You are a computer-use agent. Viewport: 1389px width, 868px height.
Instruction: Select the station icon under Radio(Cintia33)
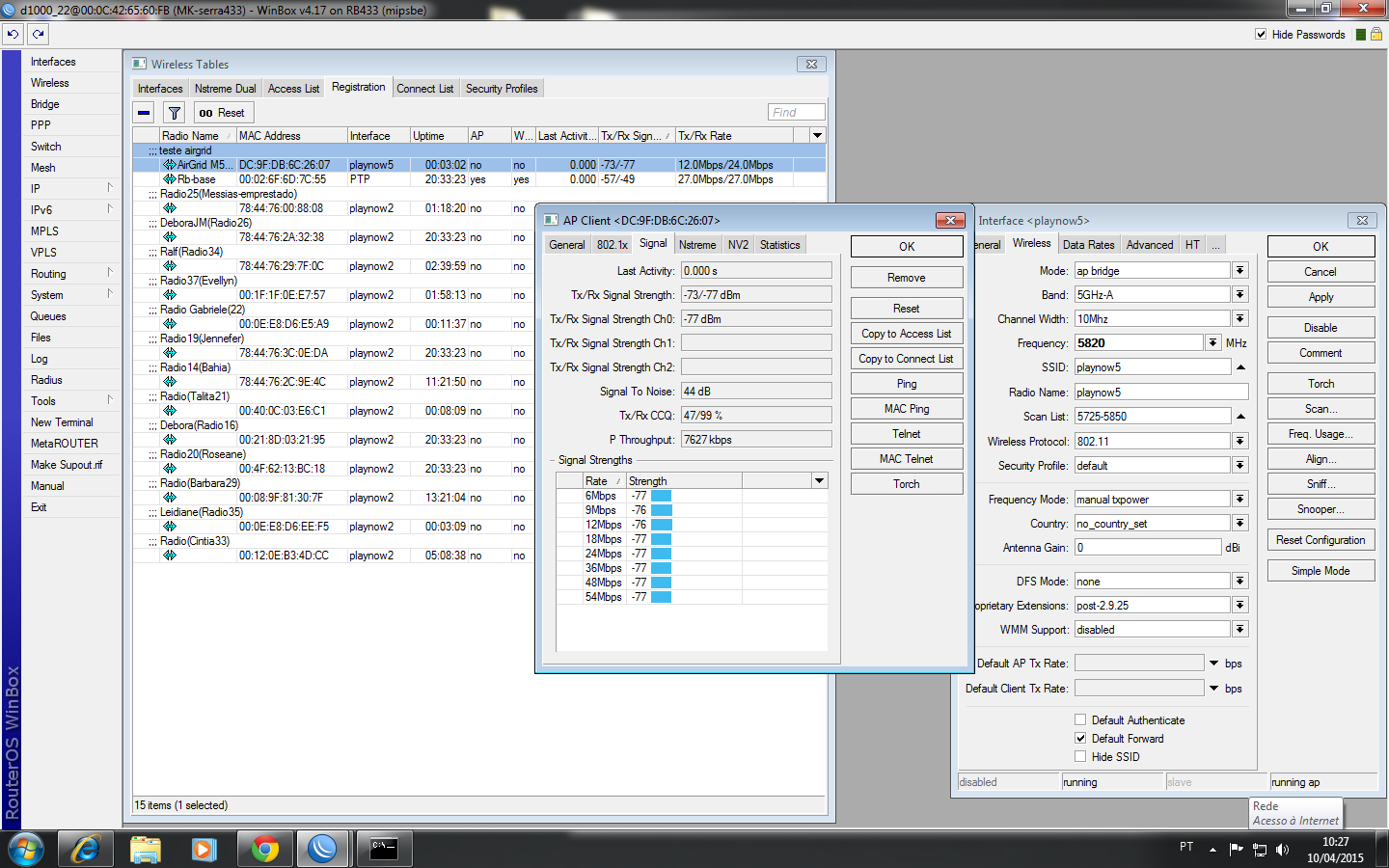170,556
